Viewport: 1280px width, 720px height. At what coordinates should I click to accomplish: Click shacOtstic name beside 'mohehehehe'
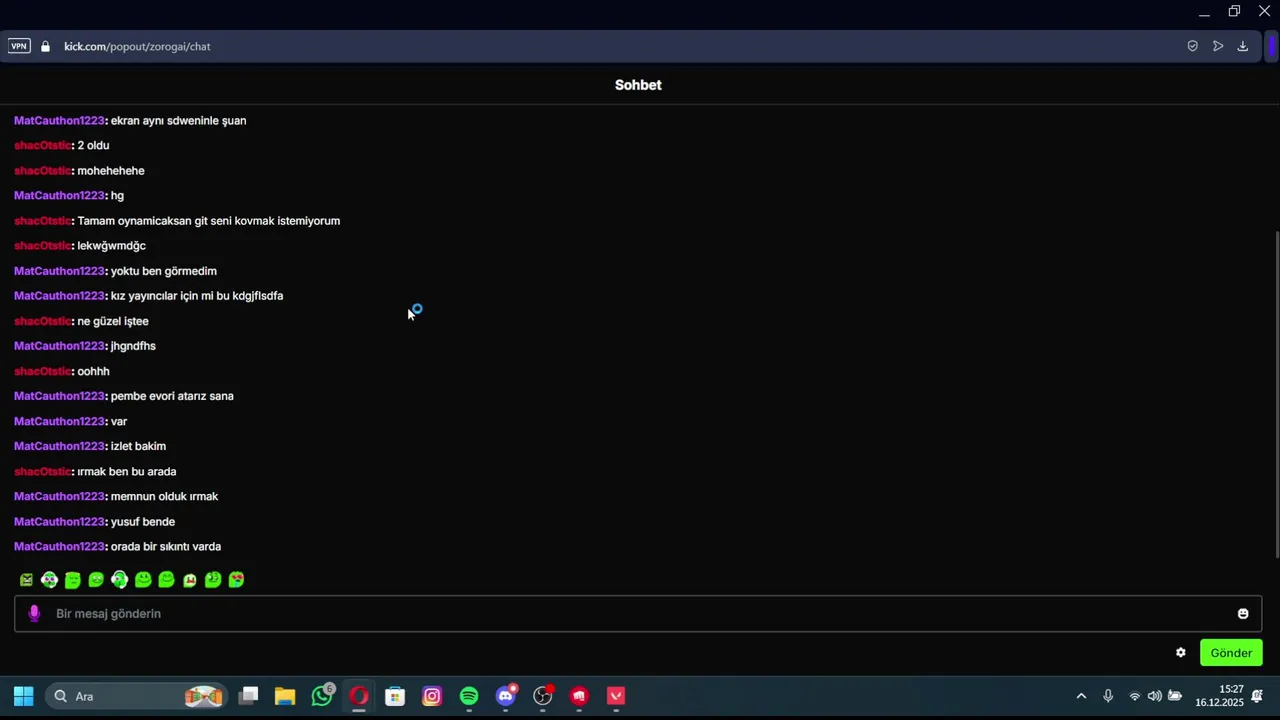(x=42, y=171)
